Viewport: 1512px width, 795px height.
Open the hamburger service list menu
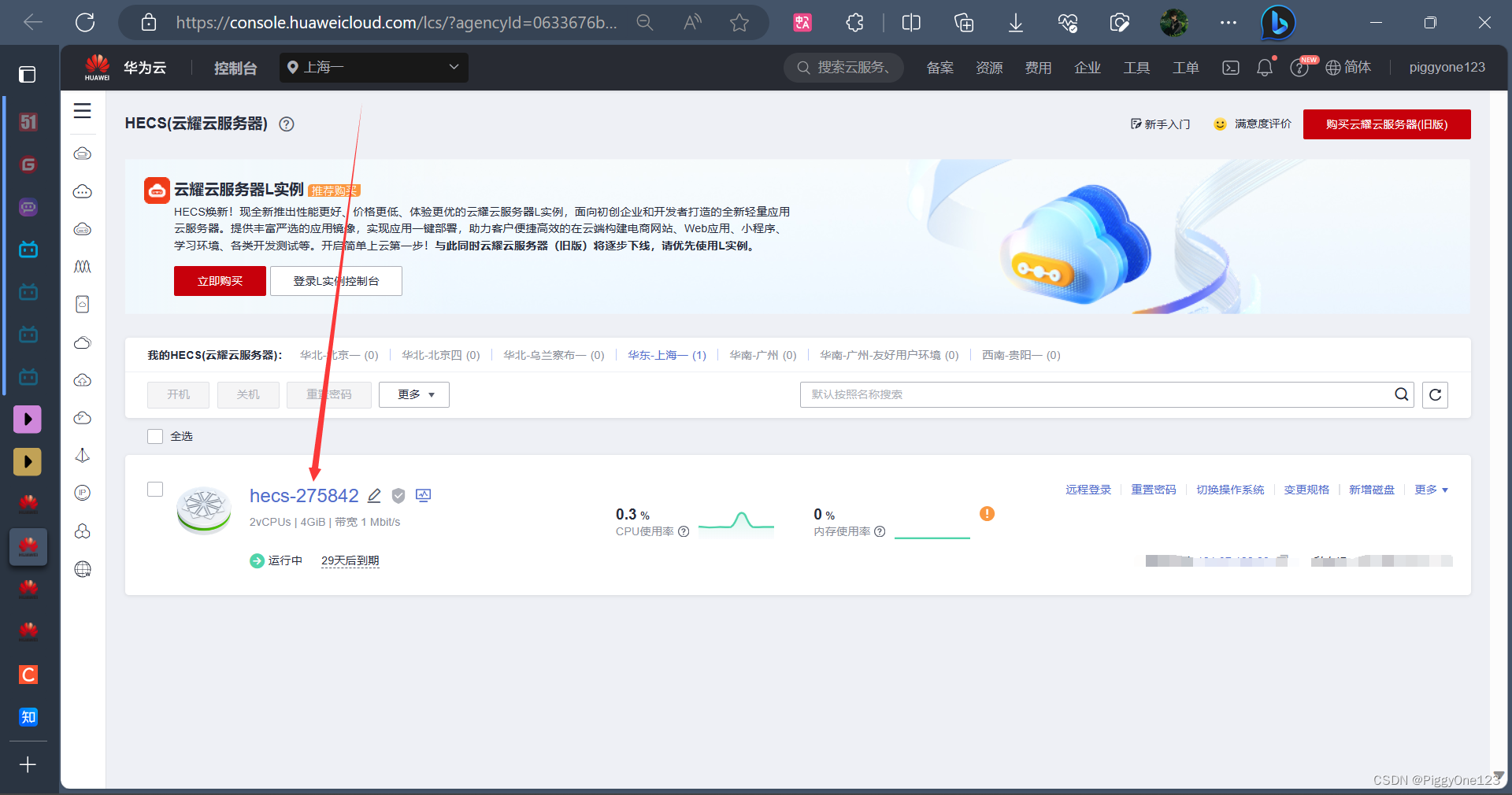click(83, 111)
